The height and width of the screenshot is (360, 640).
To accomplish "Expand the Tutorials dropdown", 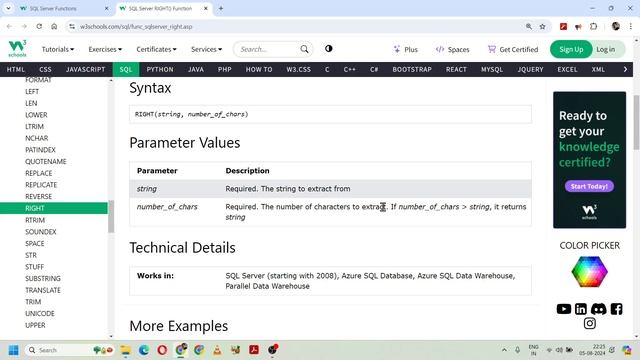I will [x=58, y=49].
